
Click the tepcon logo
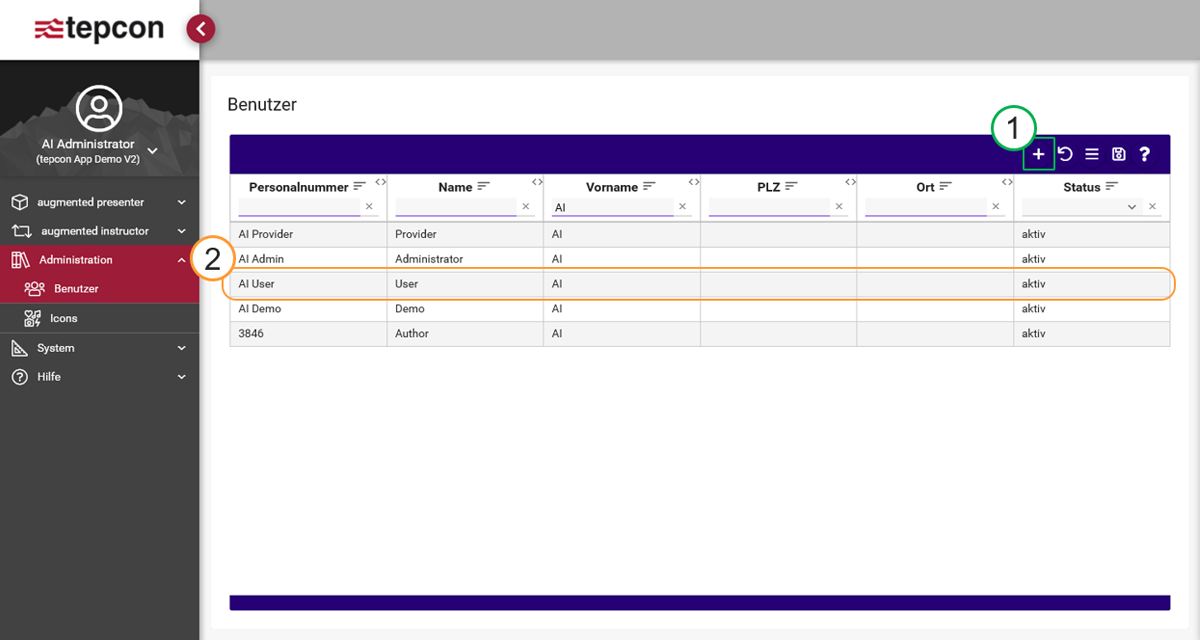pyautogui.click(x=99, y=29)
